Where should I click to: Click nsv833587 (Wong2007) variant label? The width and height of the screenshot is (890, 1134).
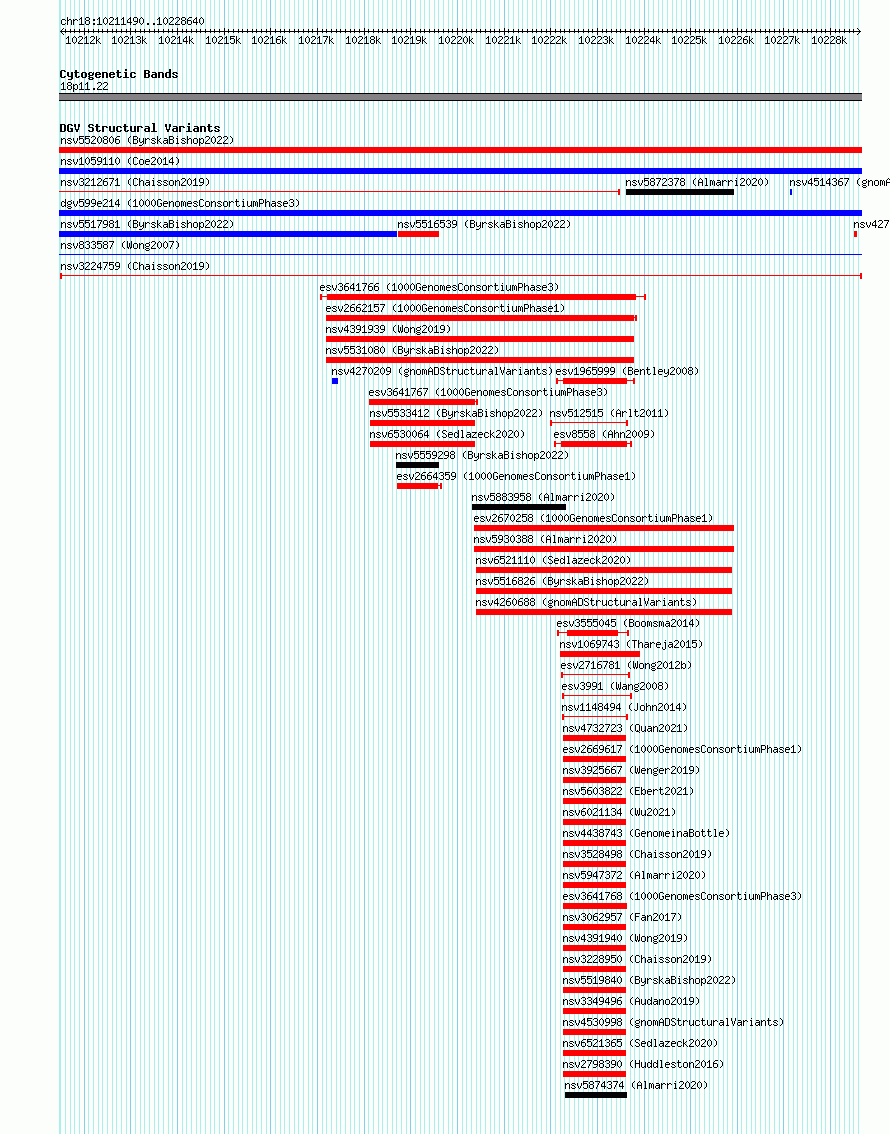(x=120, y=245)
